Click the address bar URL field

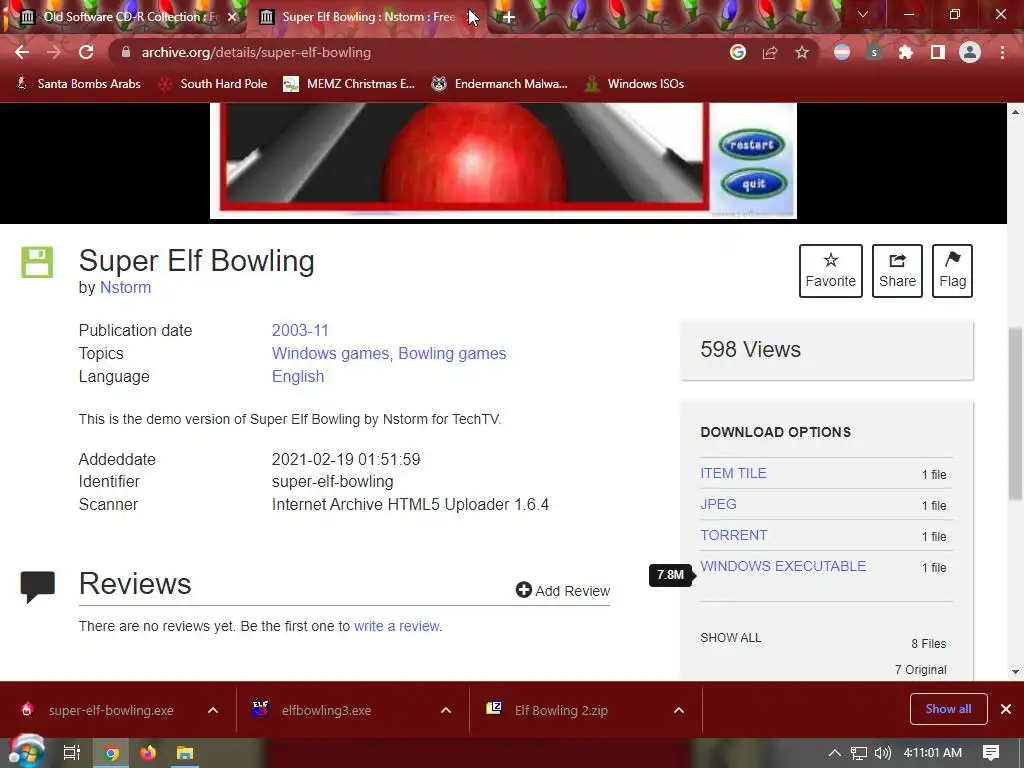tap(418, 52)
